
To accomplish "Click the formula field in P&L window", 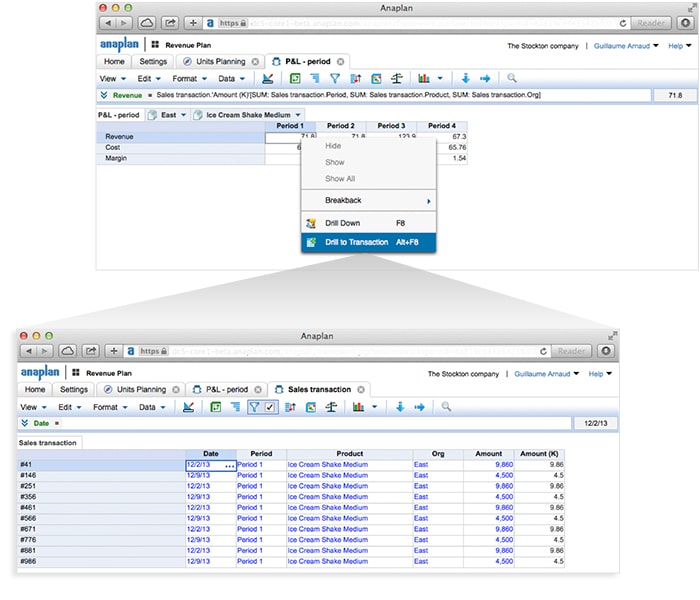I will (x=402, y=95).
